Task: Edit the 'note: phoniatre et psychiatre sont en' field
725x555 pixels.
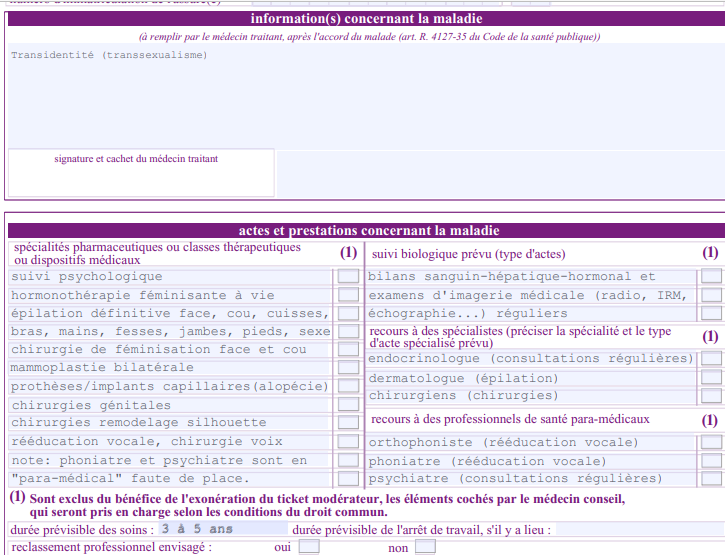Action: click(170, 460)
